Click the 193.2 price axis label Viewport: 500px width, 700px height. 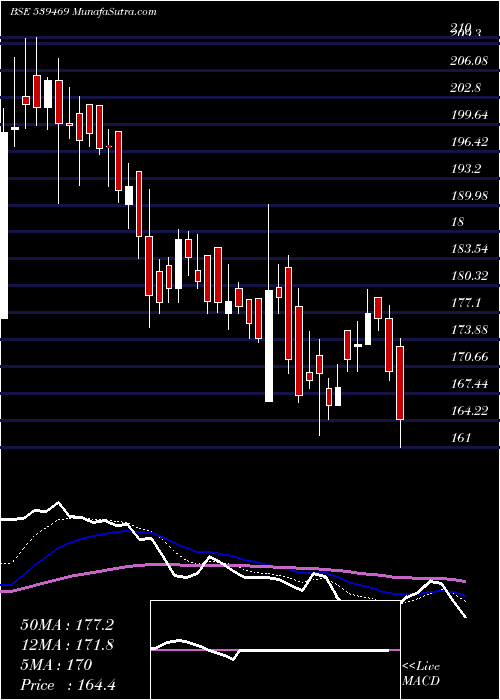(x=465, y=169)
